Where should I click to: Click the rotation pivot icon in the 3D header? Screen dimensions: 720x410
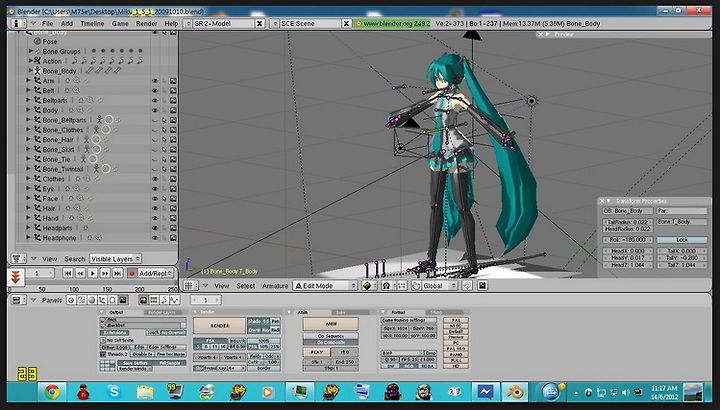(x=387, y=286)
